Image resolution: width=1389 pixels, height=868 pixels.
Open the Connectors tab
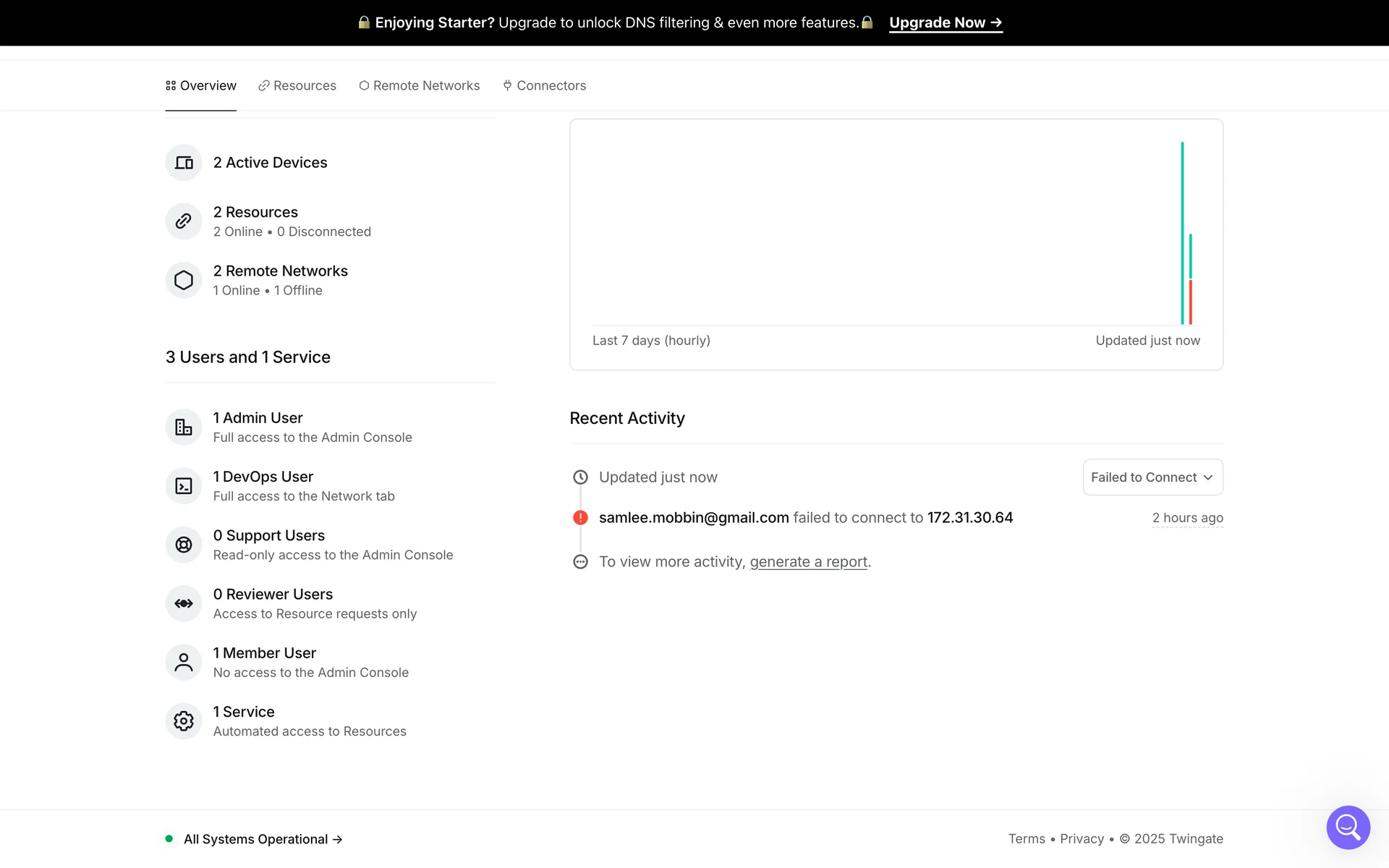(545, 85)
